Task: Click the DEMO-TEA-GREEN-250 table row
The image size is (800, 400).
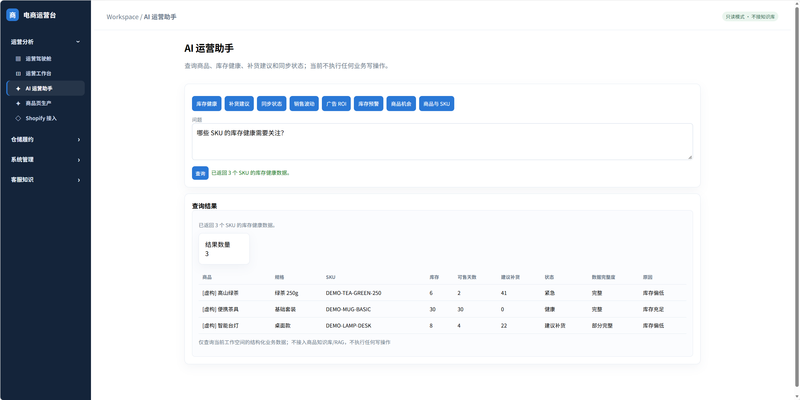Action: click(442, 293)
